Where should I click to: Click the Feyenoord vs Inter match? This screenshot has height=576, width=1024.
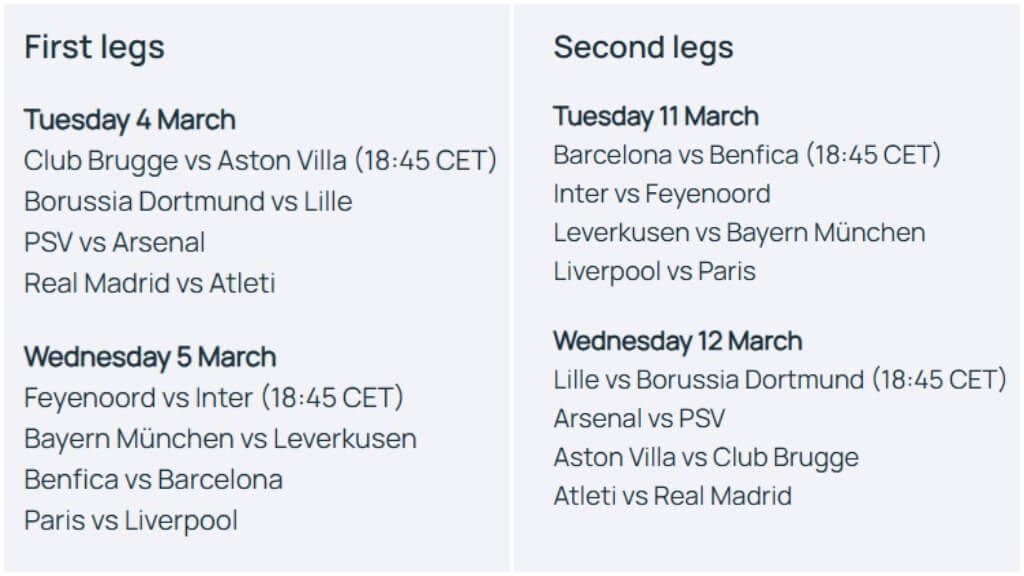[214, 398]
